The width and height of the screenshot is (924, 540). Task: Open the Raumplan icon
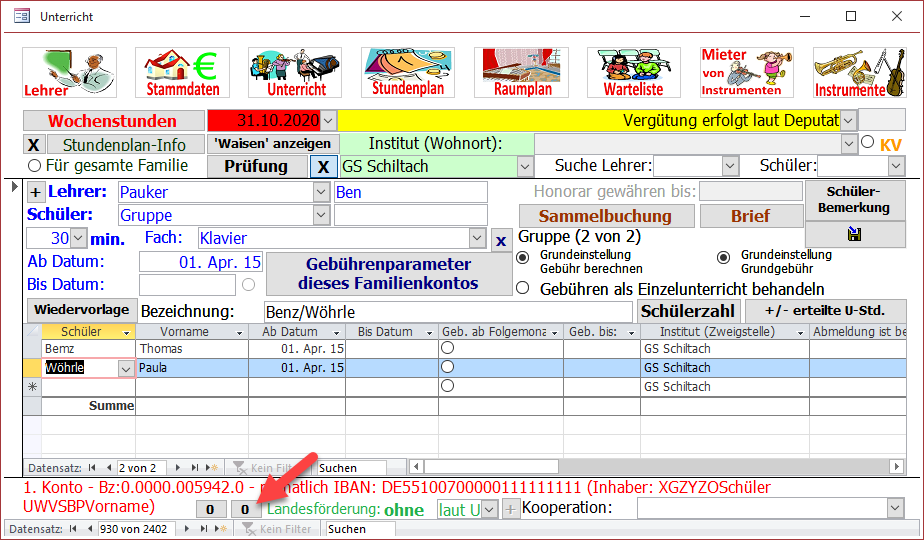coord(521,72)
